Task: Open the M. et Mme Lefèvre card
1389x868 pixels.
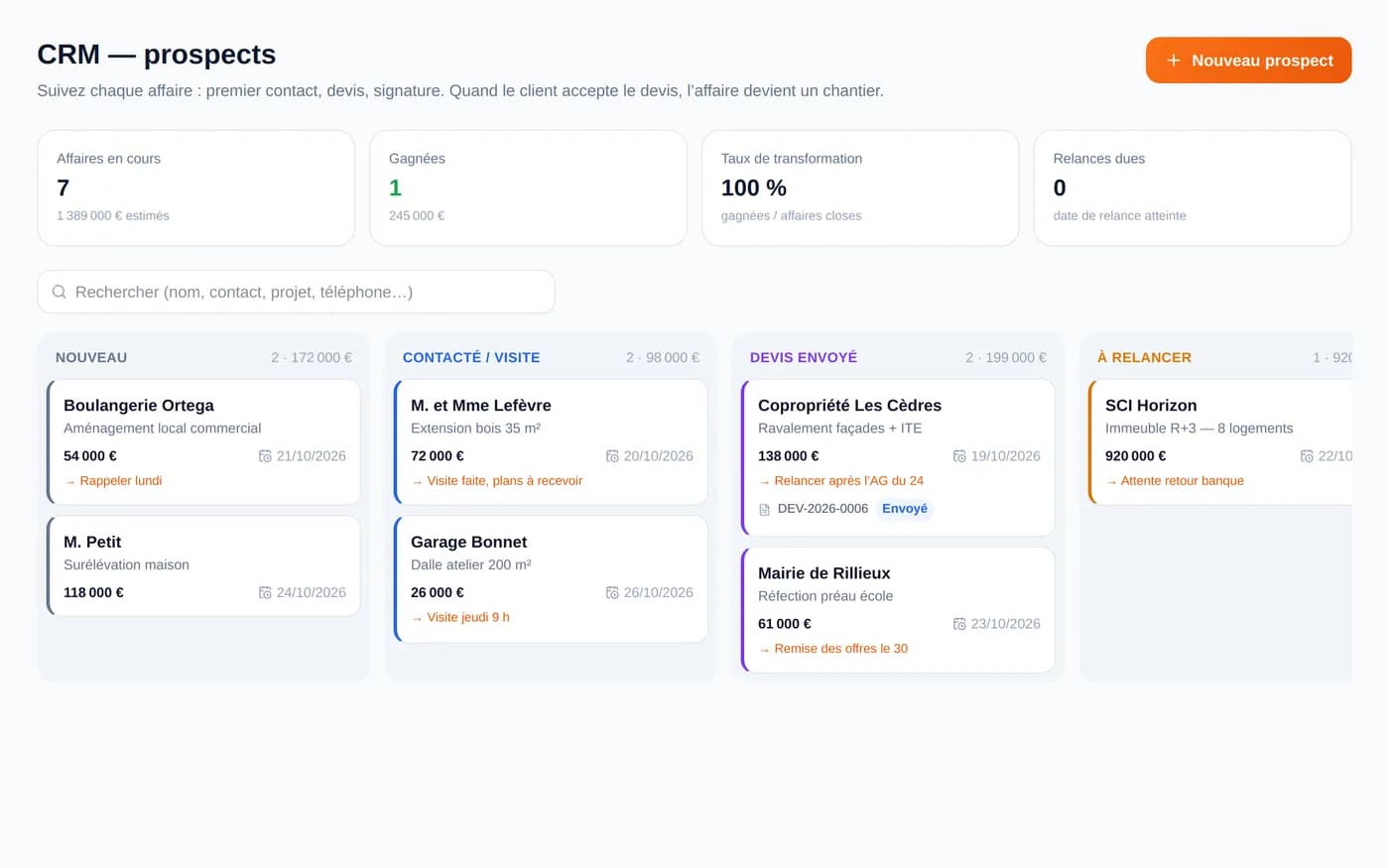Action: coord(551,442)
